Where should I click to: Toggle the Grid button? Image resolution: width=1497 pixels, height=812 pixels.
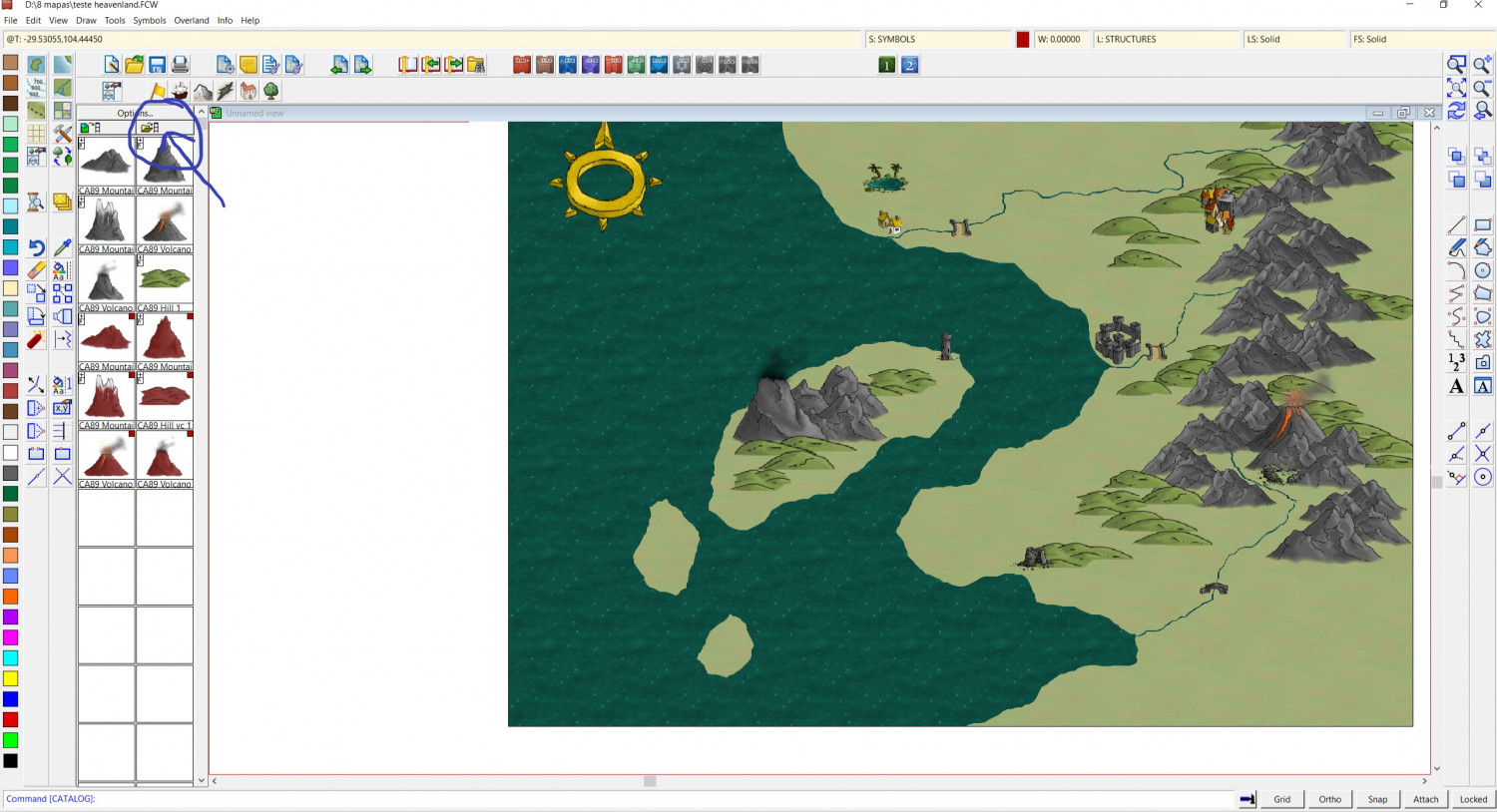coord(1281,799)
